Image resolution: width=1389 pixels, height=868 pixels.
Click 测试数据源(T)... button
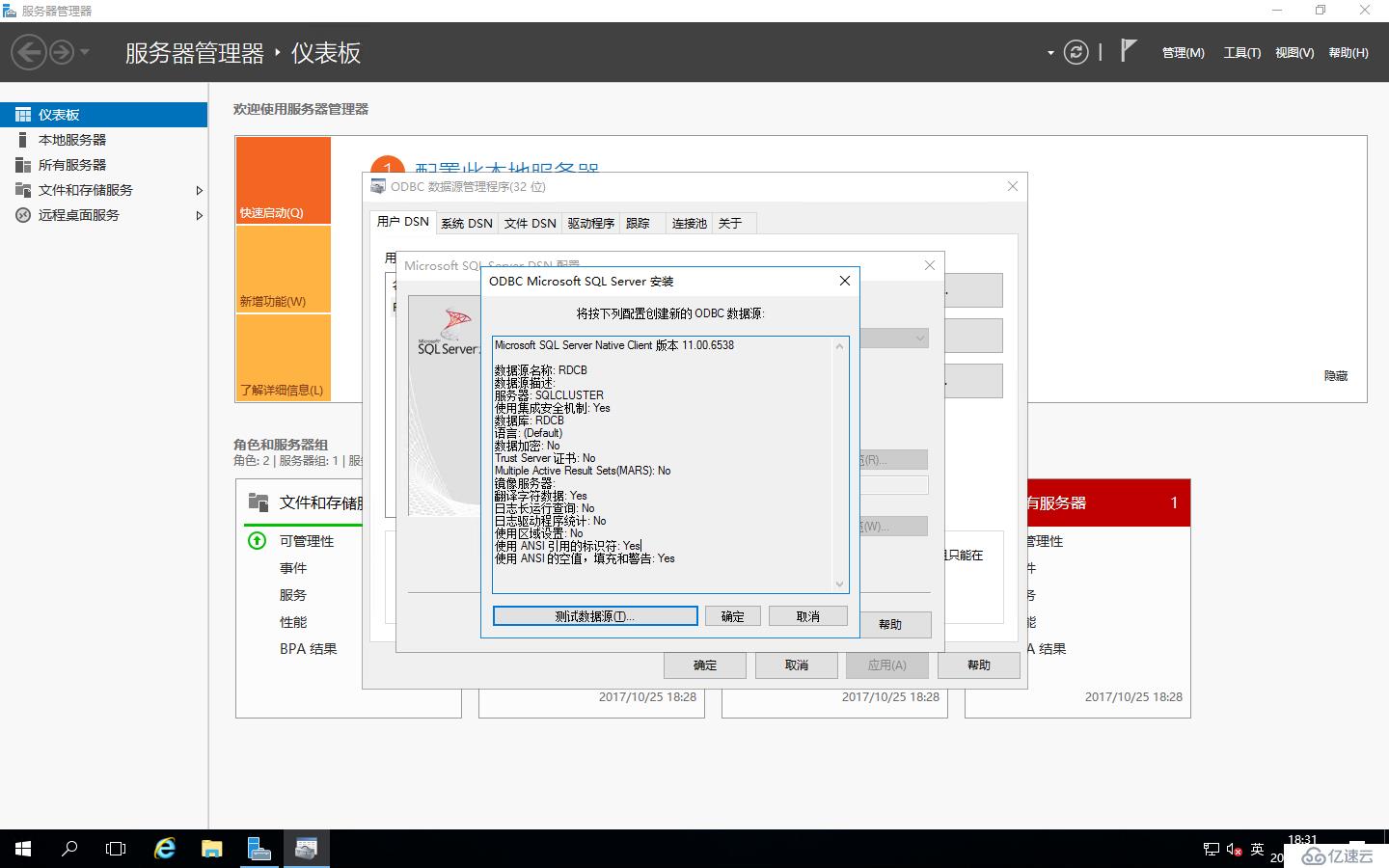point(595,616)
